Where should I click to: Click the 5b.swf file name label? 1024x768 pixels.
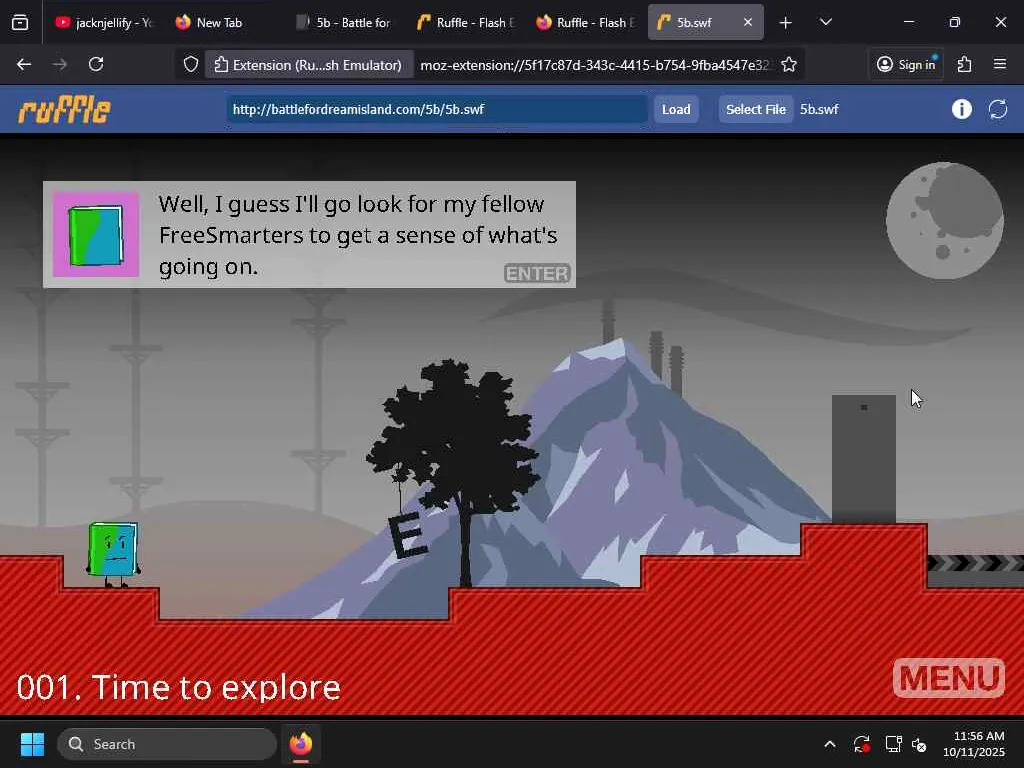[x=819, y=109]
